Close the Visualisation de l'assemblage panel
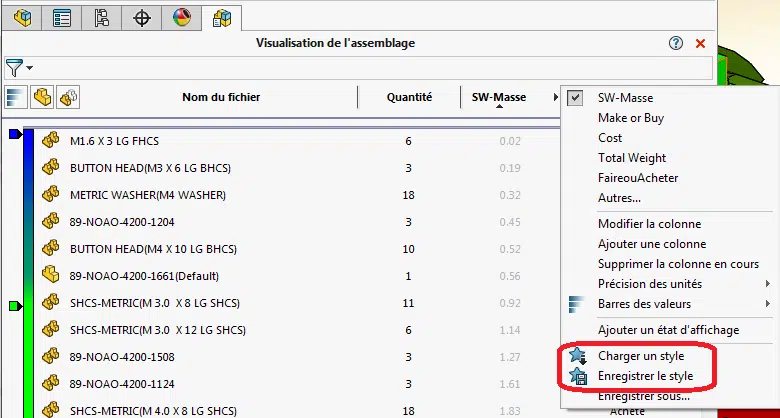 (x=700, y=44)
